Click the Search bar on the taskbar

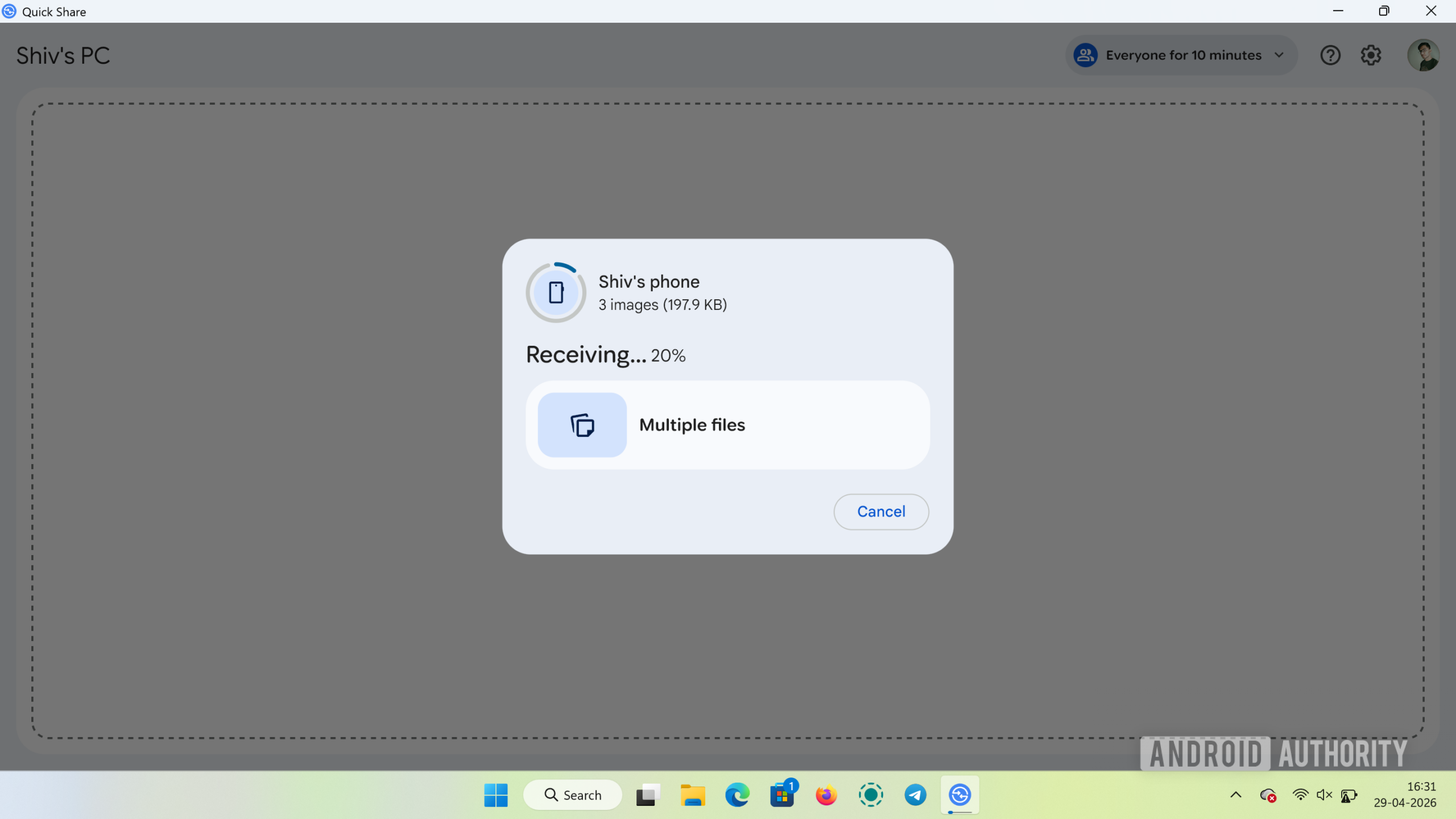pyautogui.click(x=572, y=795)
